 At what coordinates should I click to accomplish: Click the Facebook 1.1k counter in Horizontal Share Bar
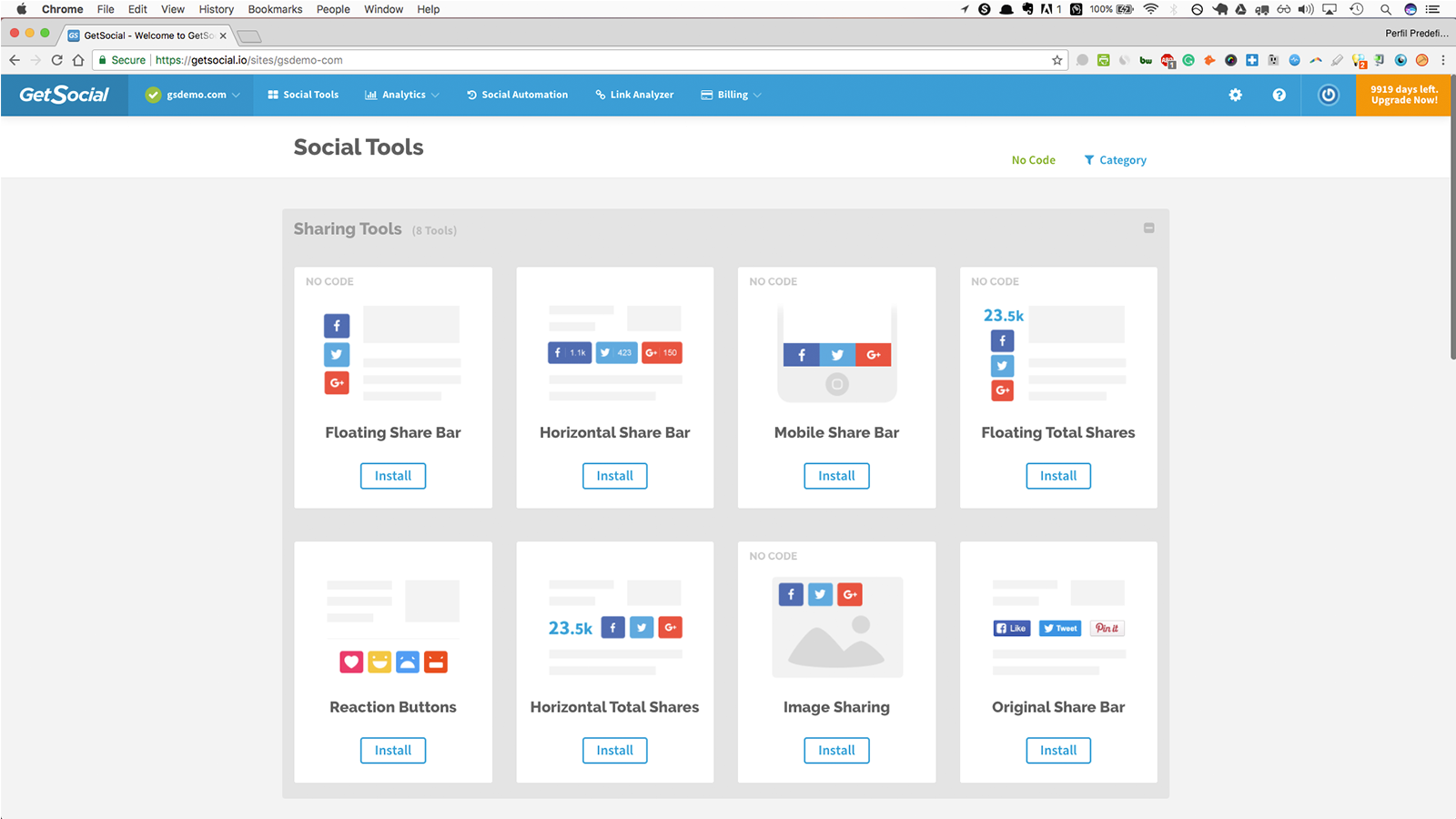pos(570,352)
